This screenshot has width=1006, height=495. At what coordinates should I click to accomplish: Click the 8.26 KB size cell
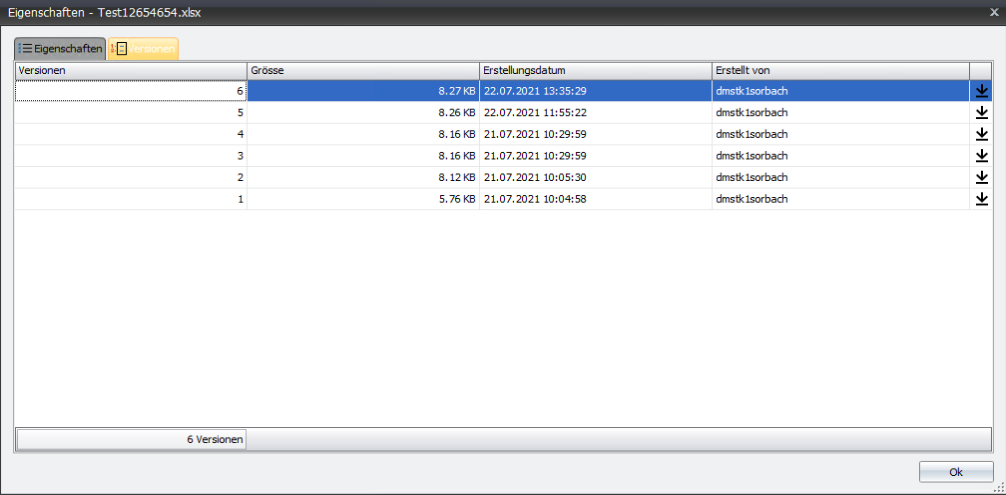point(363,113)
